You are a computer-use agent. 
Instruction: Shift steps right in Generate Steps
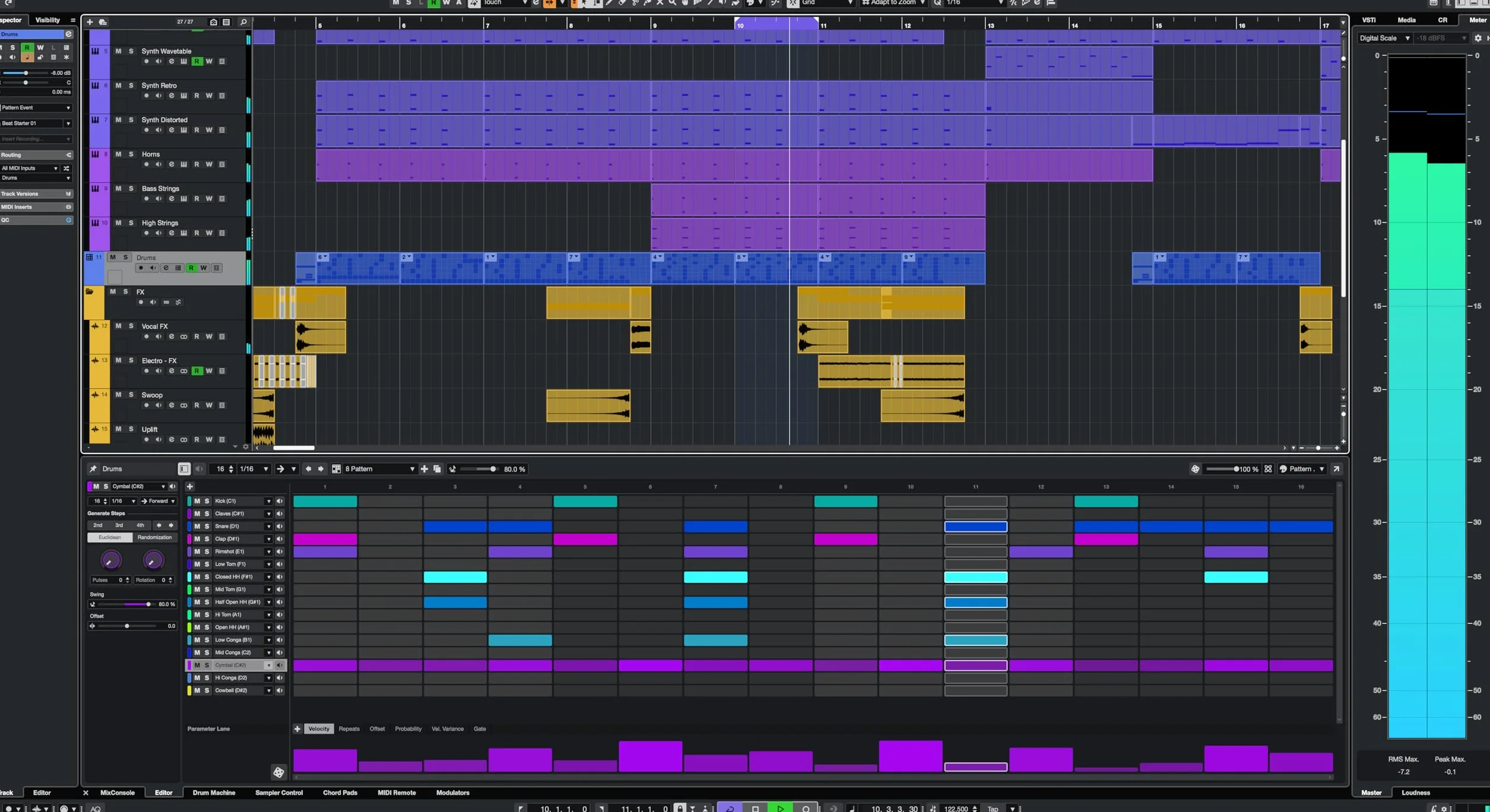click(171, 525)
